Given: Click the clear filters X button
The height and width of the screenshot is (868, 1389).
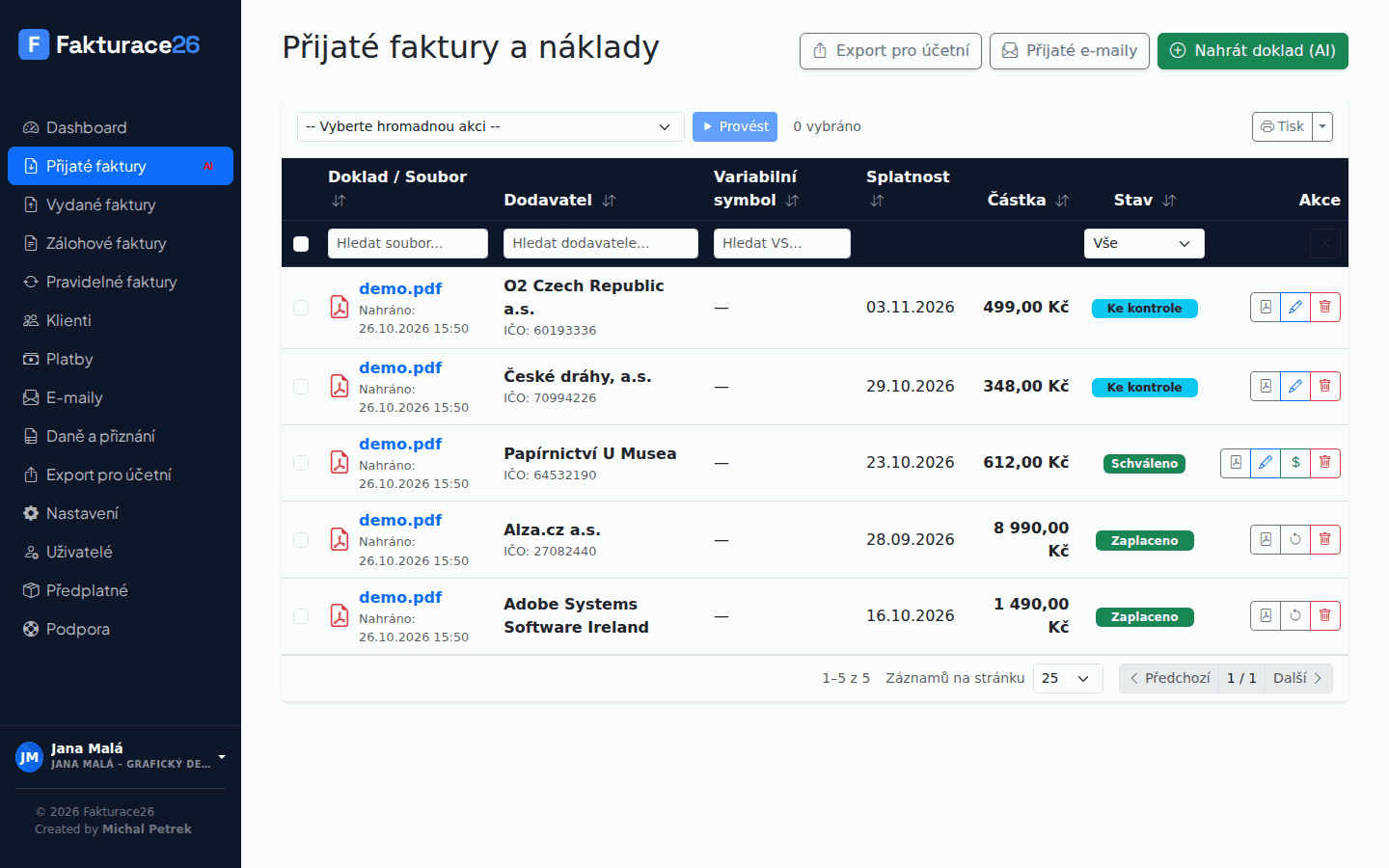Looking at the screenshot, I should [1325, 243].
